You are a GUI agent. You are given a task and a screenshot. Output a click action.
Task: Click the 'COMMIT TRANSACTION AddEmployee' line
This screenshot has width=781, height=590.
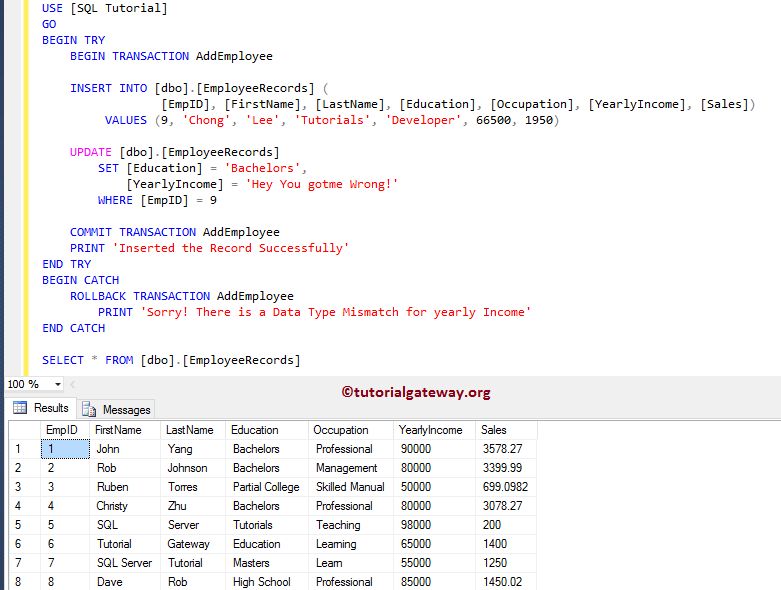point(175,232)
